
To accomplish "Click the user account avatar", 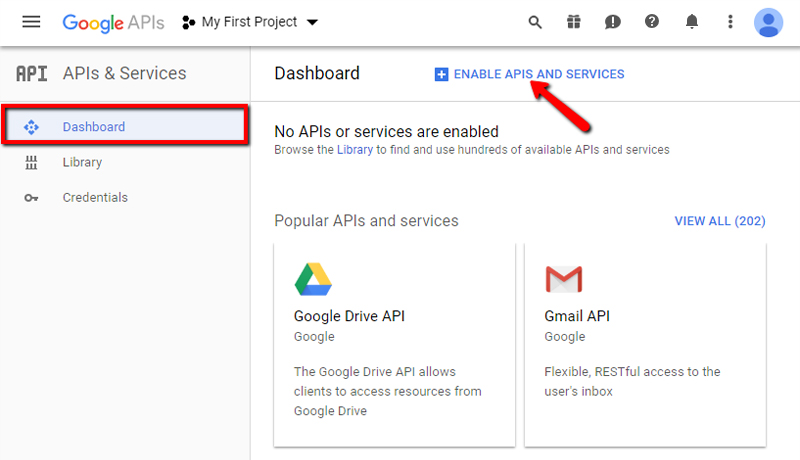I will point(768,22).
